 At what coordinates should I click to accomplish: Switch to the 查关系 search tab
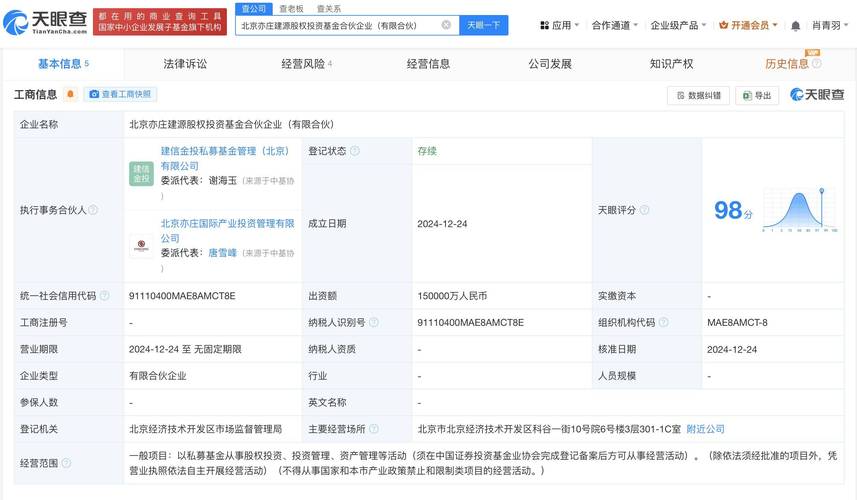click(x=328, y=9)
